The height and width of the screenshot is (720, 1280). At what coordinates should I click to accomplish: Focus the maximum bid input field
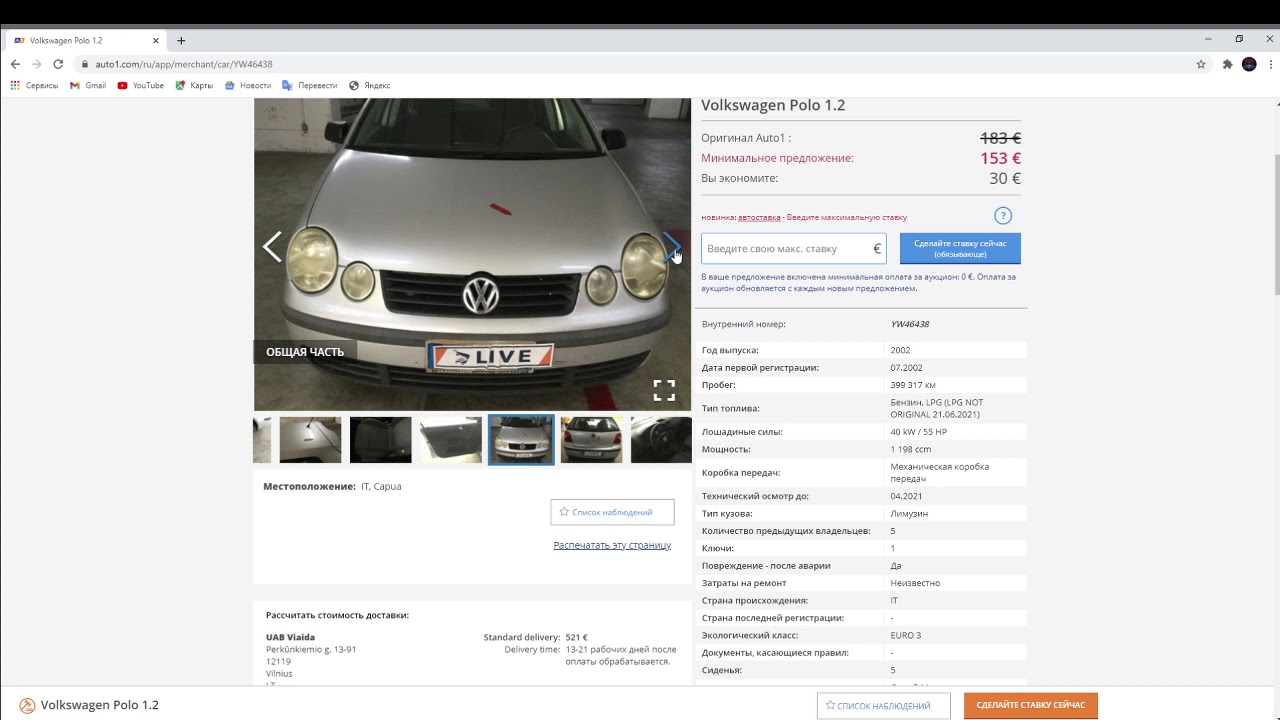[793, 248]
